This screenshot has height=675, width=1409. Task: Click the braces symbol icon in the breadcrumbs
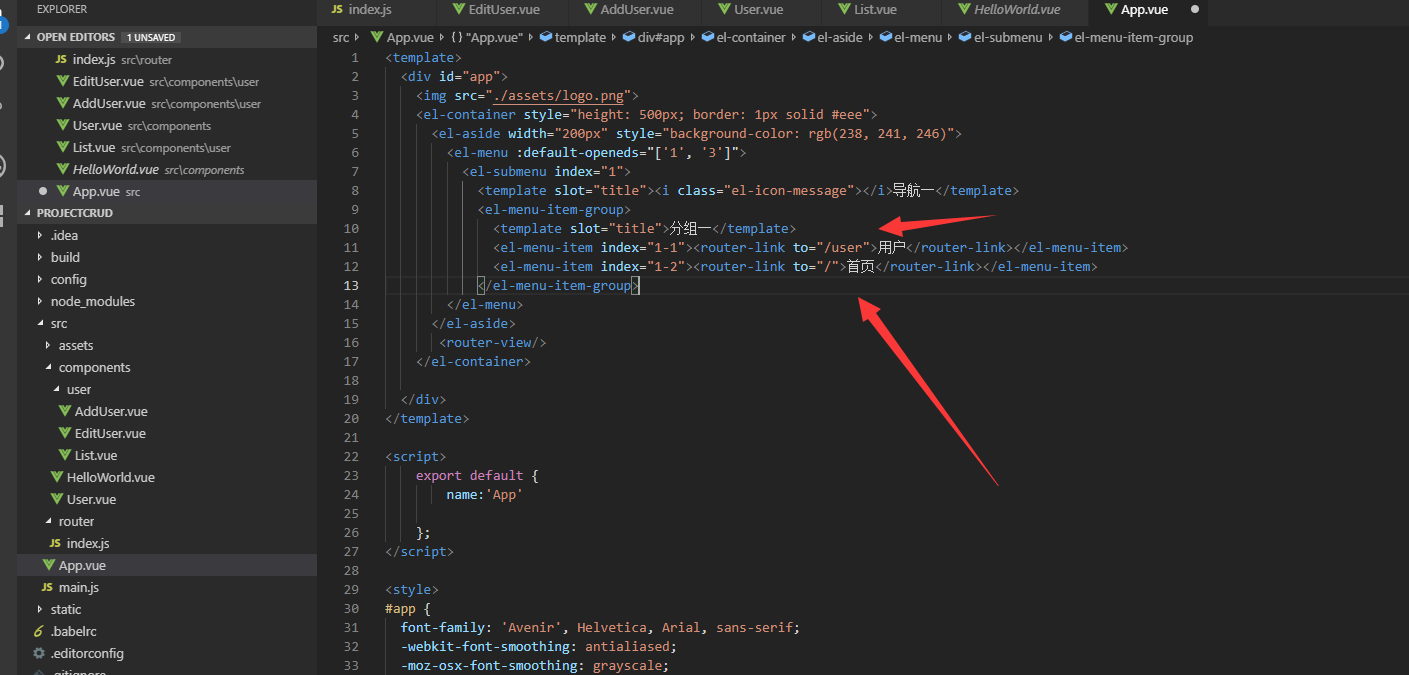(x=456, y=37)
